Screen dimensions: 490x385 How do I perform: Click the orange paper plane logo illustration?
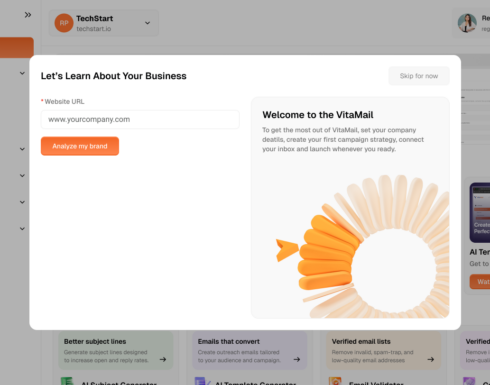pyautogui.click(x=286, y=250)
